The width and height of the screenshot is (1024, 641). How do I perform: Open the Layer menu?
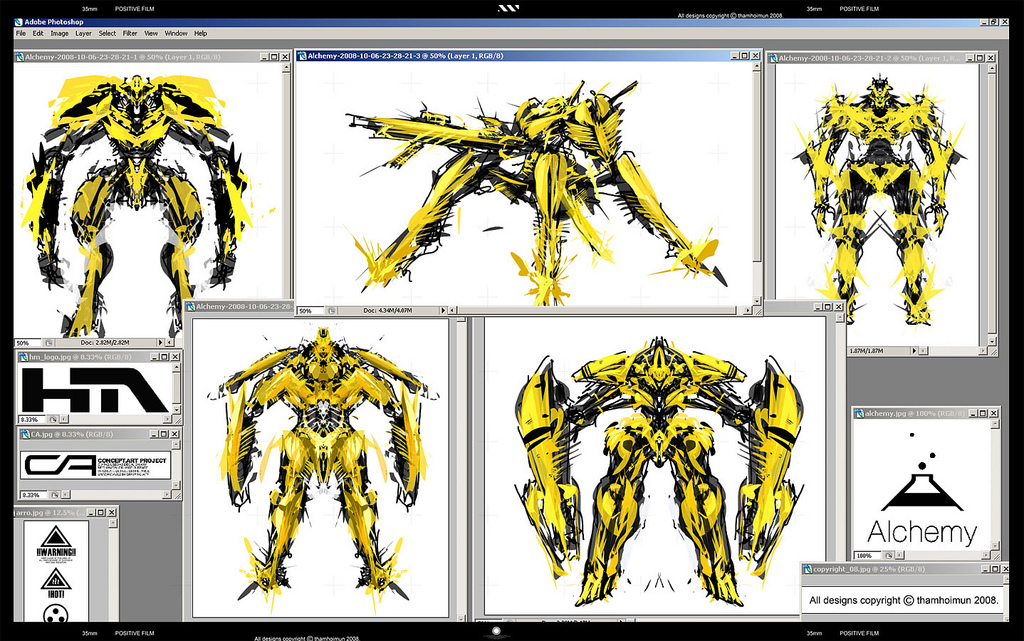pyautogui.click(x=84, y=33)
